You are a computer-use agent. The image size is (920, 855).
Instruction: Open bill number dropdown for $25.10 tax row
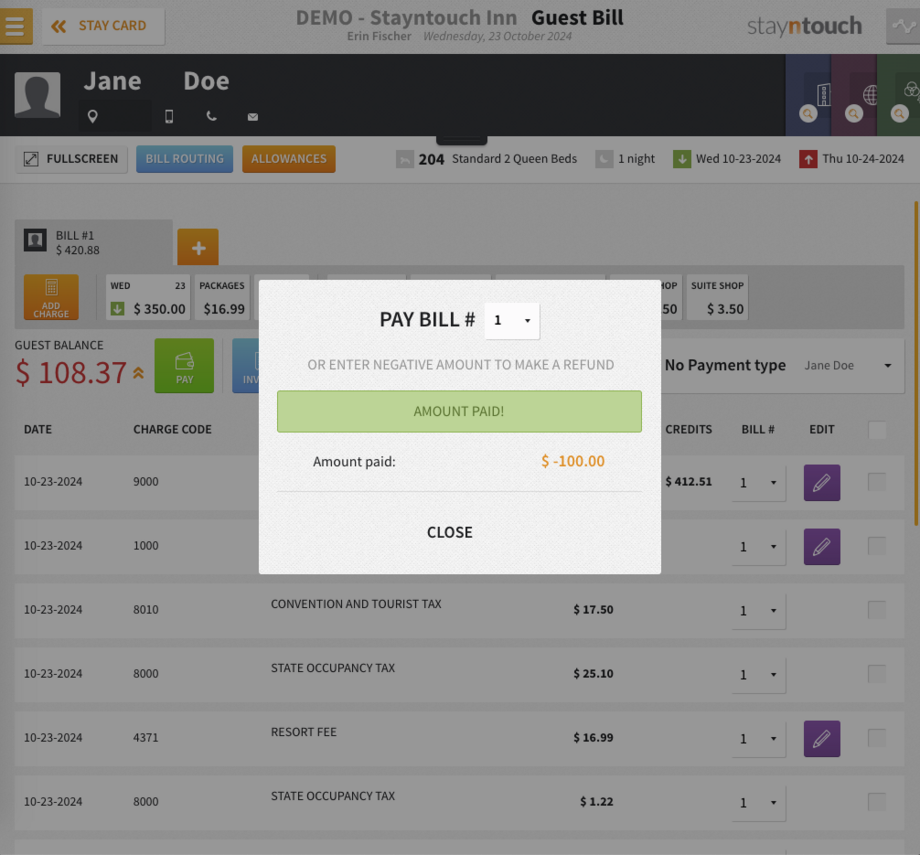(759, 675)
